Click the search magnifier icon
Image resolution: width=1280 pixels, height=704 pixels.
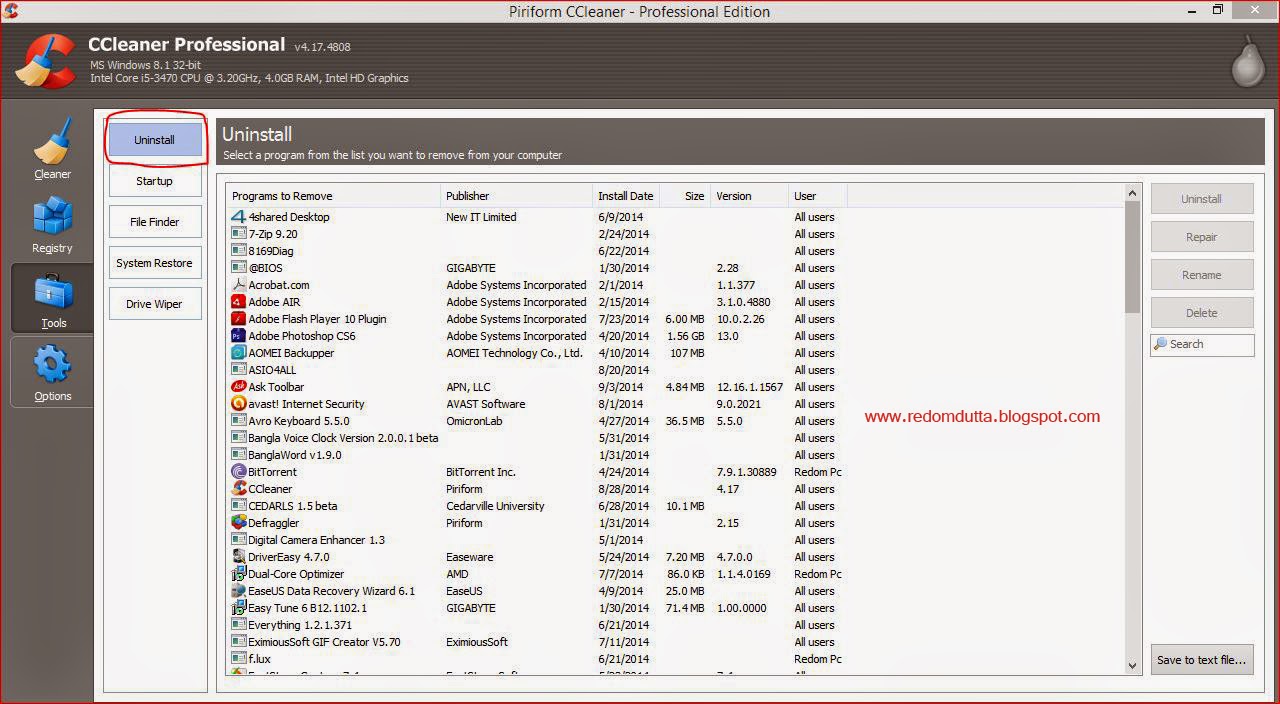click(1161, 344)
